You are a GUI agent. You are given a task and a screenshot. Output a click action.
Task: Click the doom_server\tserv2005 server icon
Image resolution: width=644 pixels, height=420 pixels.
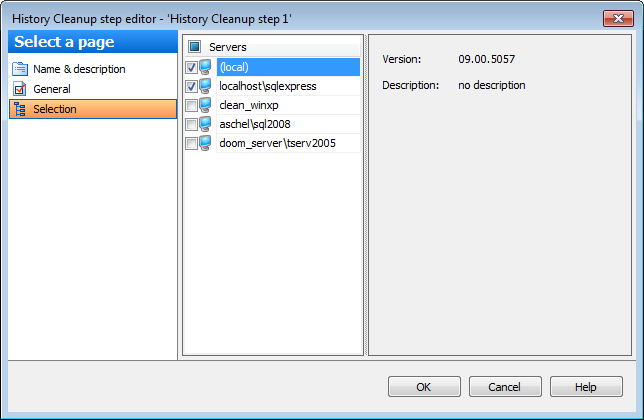click(x=205, y=143)
